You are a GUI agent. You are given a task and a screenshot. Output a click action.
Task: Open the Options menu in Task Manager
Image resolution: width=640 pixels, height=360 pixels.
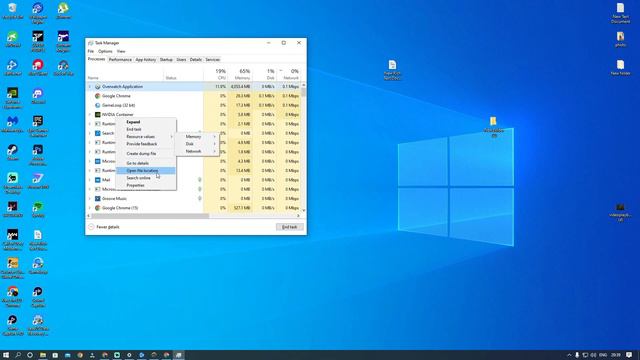105,51
